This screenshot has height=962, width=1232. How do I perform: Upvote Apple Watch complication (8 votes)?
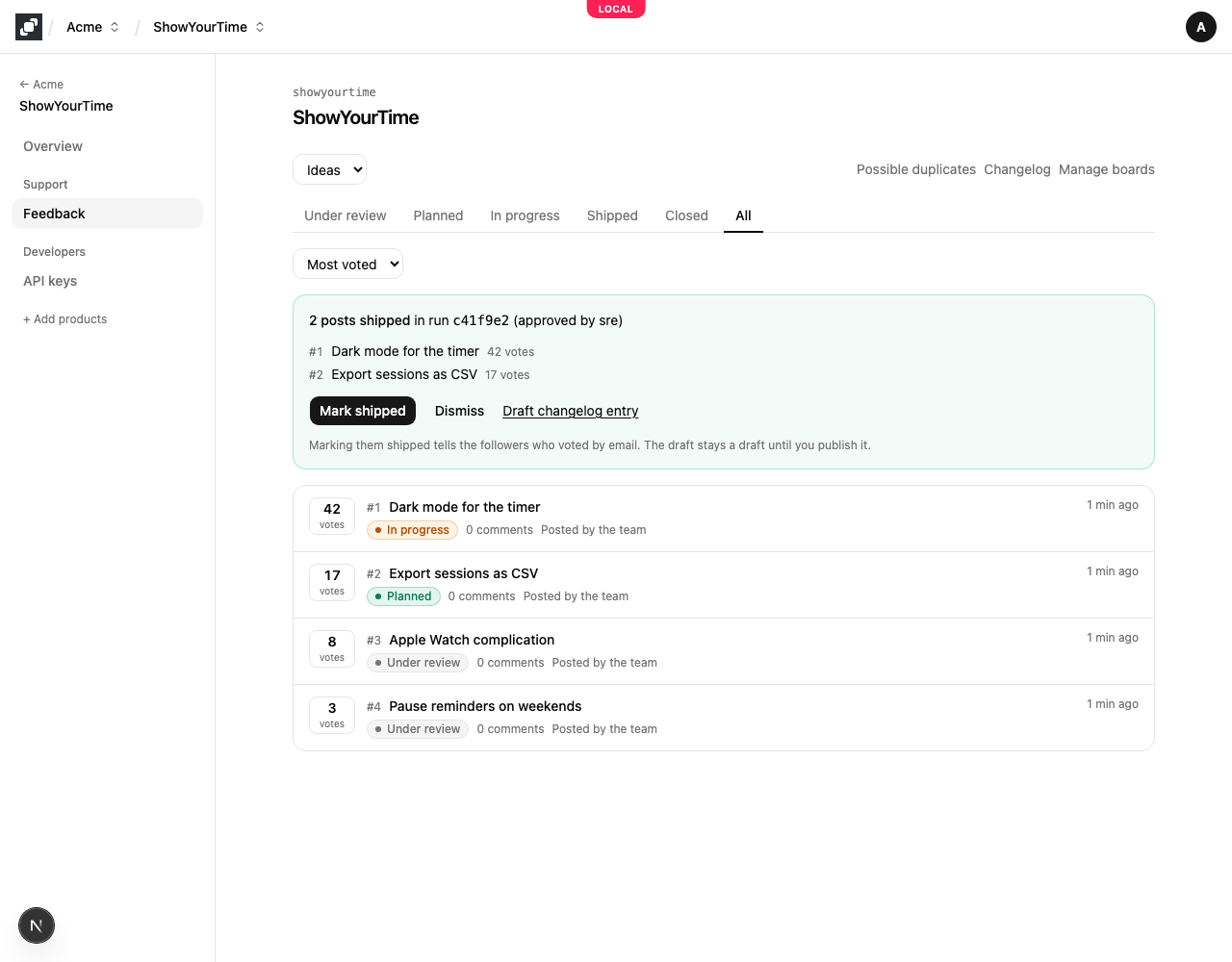tap(332, 648)
